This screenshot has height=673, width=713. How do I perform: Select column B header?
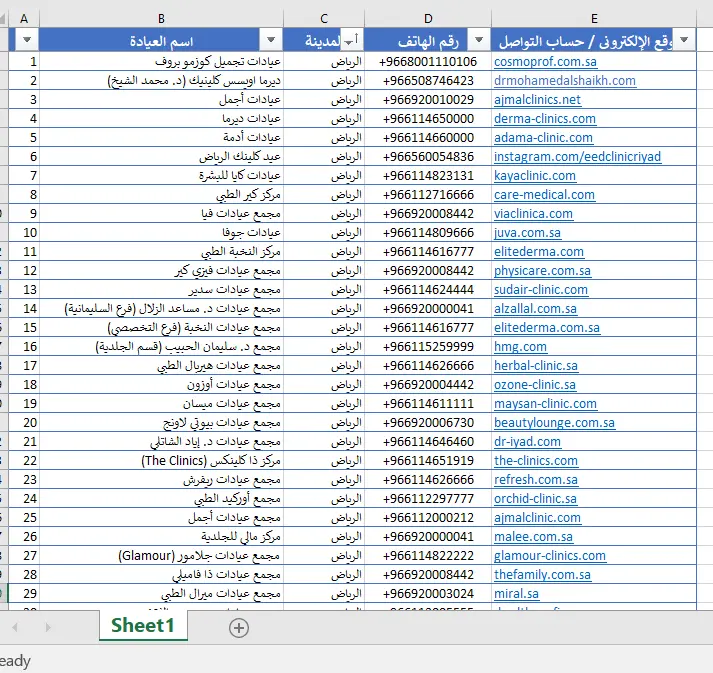(x=161, y=19)
